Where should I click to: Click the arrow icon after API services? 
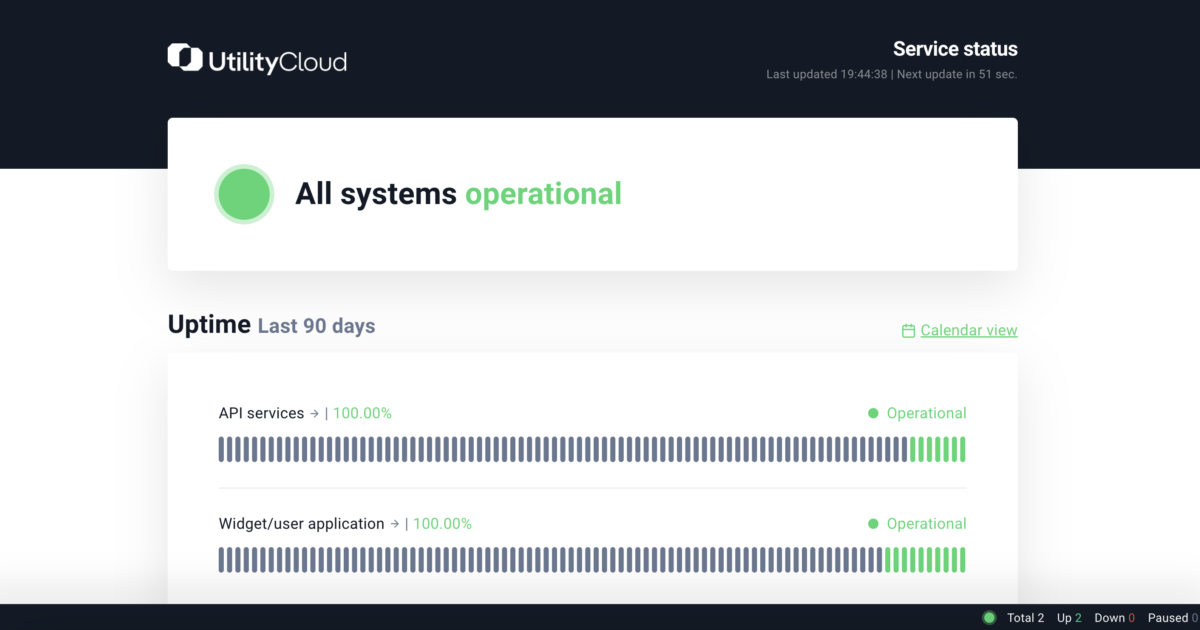pos(314,413)
